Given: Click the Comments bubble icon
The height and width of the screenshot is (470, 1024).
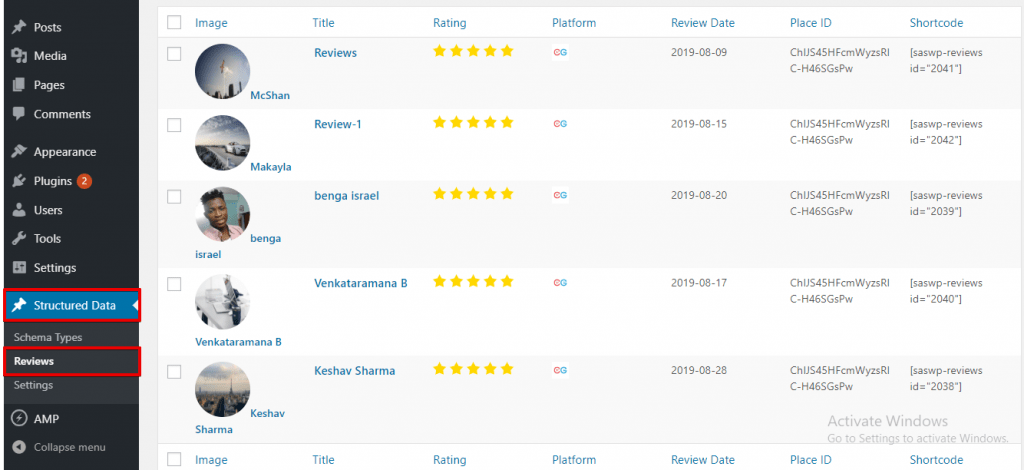Looking at the screenshot, I should pos(19,114).
